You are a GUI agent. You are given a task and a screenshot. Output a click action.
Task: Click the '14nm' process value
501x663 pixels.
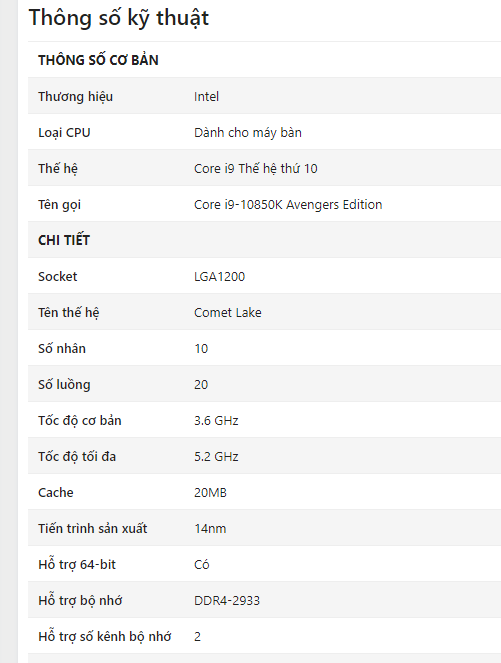210,529
